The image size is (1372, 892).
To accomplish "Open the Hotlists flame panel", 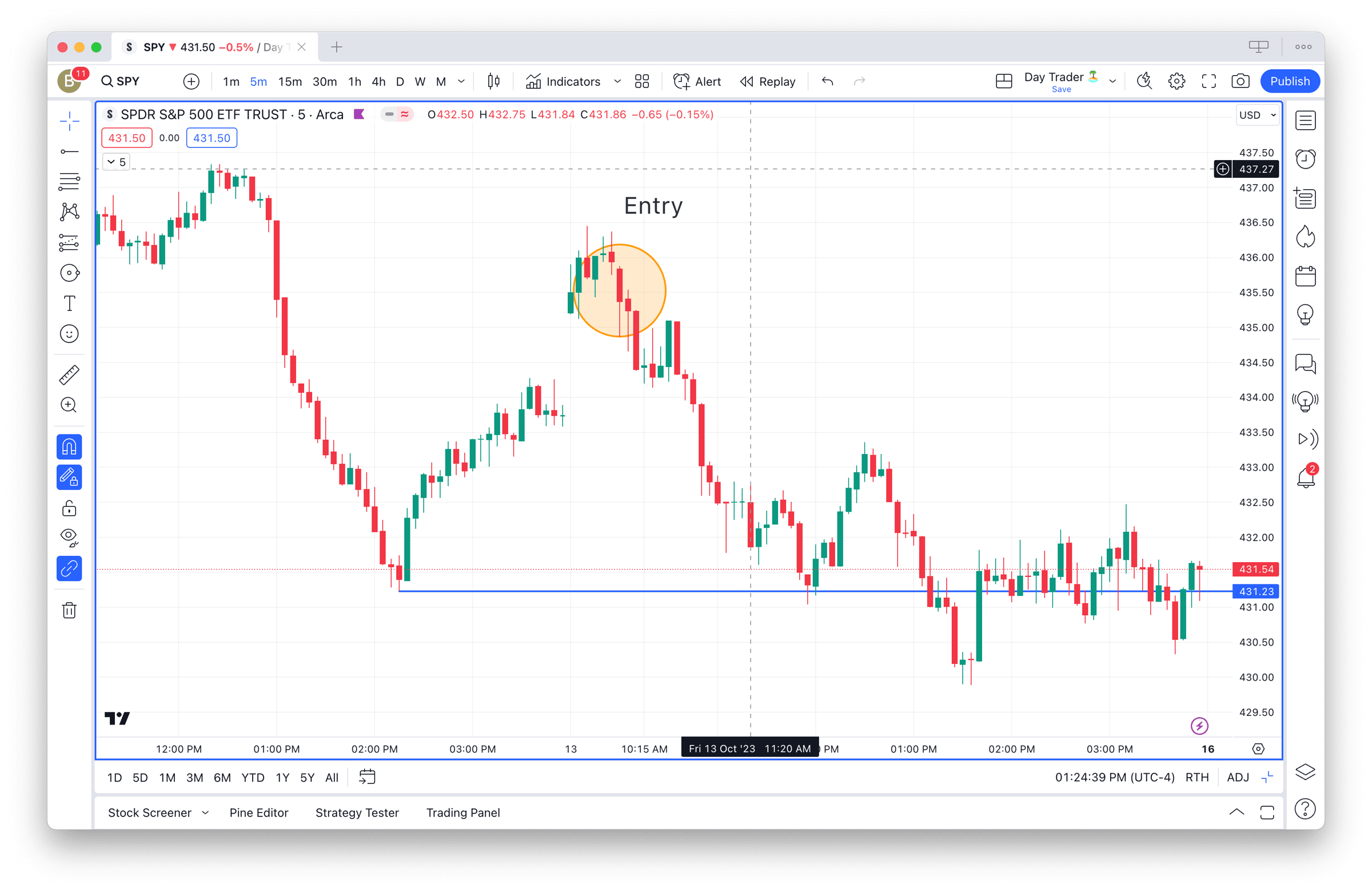I will [1305, 237].
